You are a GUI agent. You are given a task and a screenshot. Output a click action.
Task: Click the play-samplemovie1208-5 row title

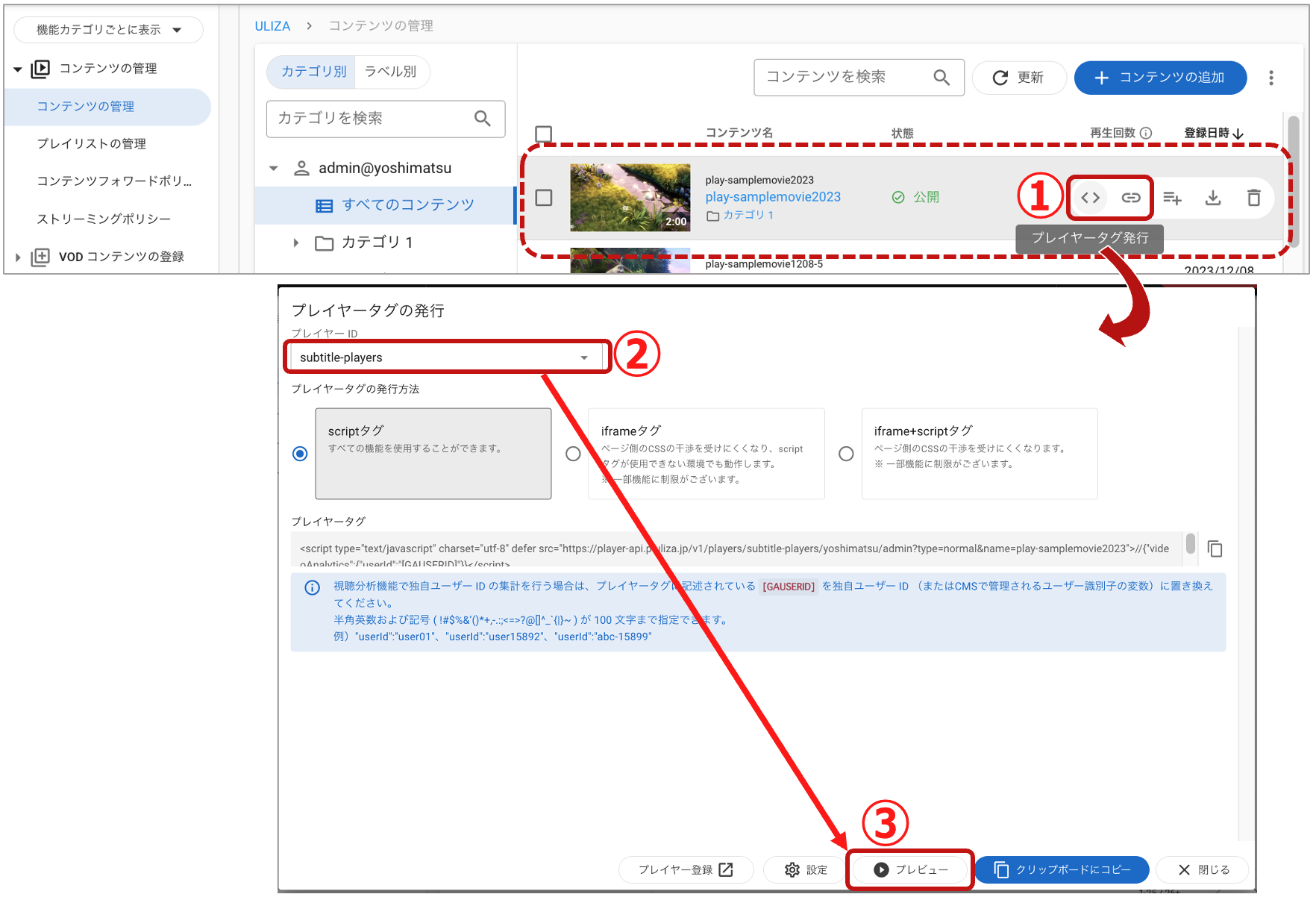tap(764, 264)
